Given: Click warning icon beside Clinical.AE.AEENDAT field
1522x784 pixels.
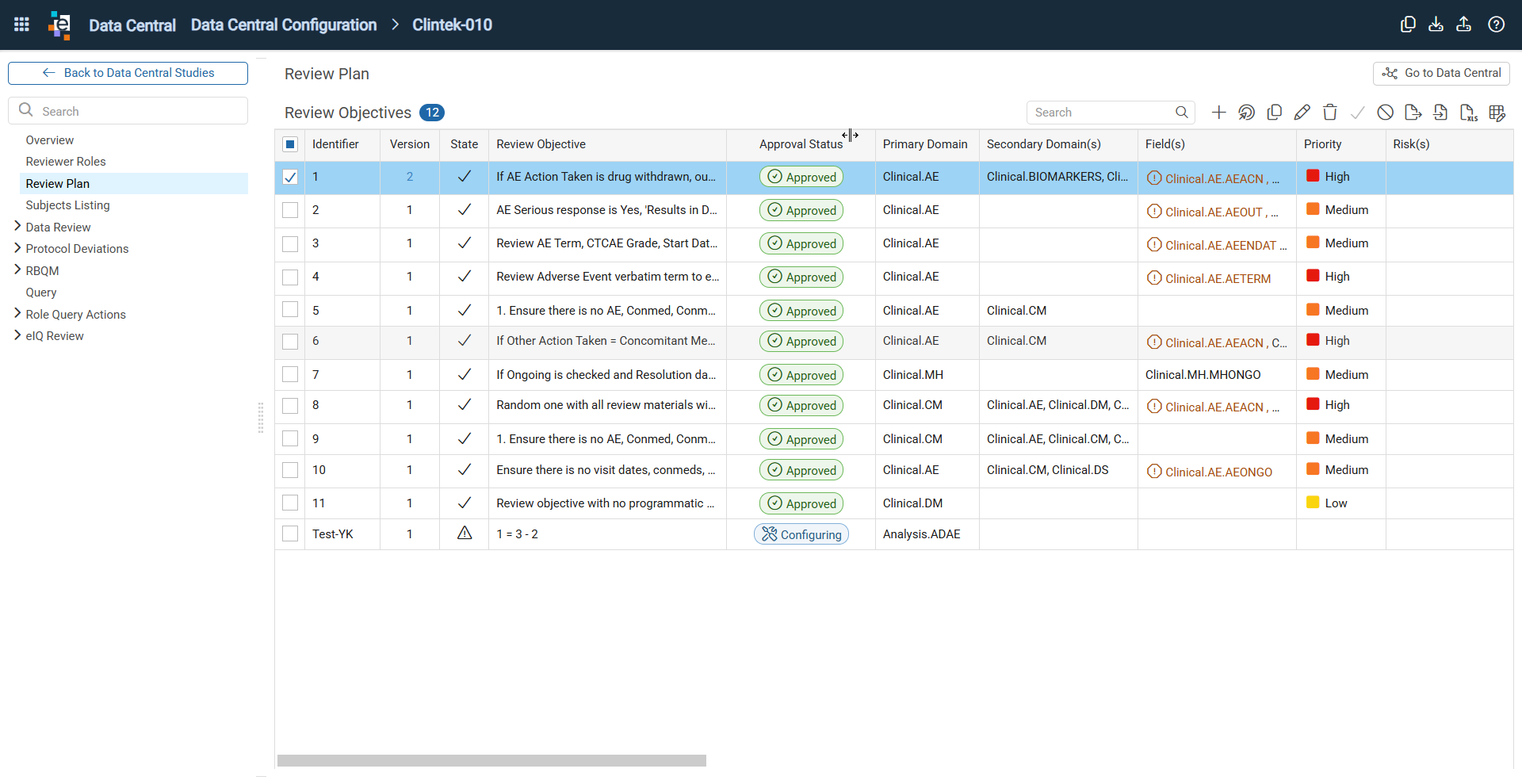Looking at the screenshot, I should (x=1154, y=245).
